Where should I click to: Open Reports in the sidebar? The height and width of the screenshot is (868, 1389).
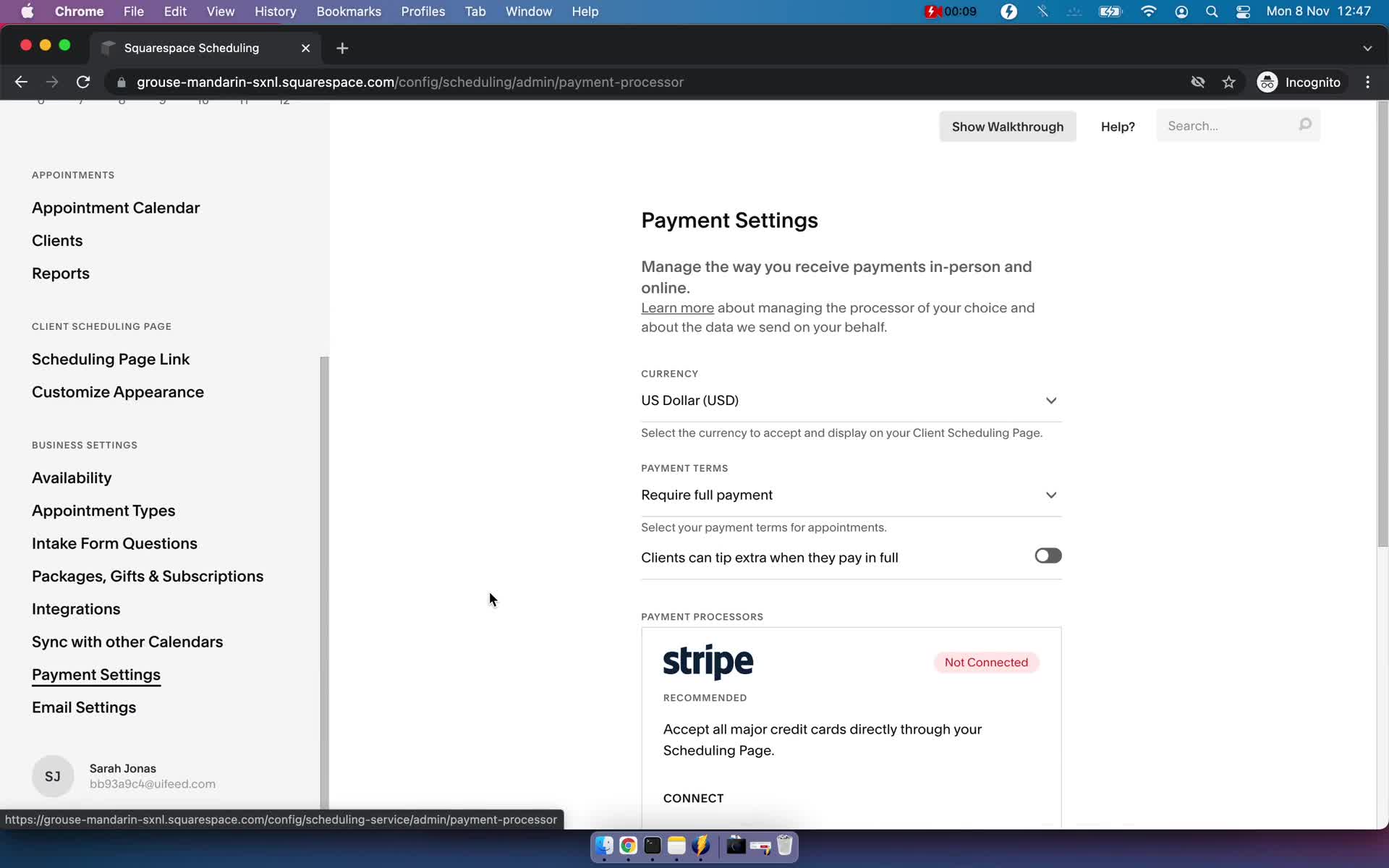tap(61, 273)
